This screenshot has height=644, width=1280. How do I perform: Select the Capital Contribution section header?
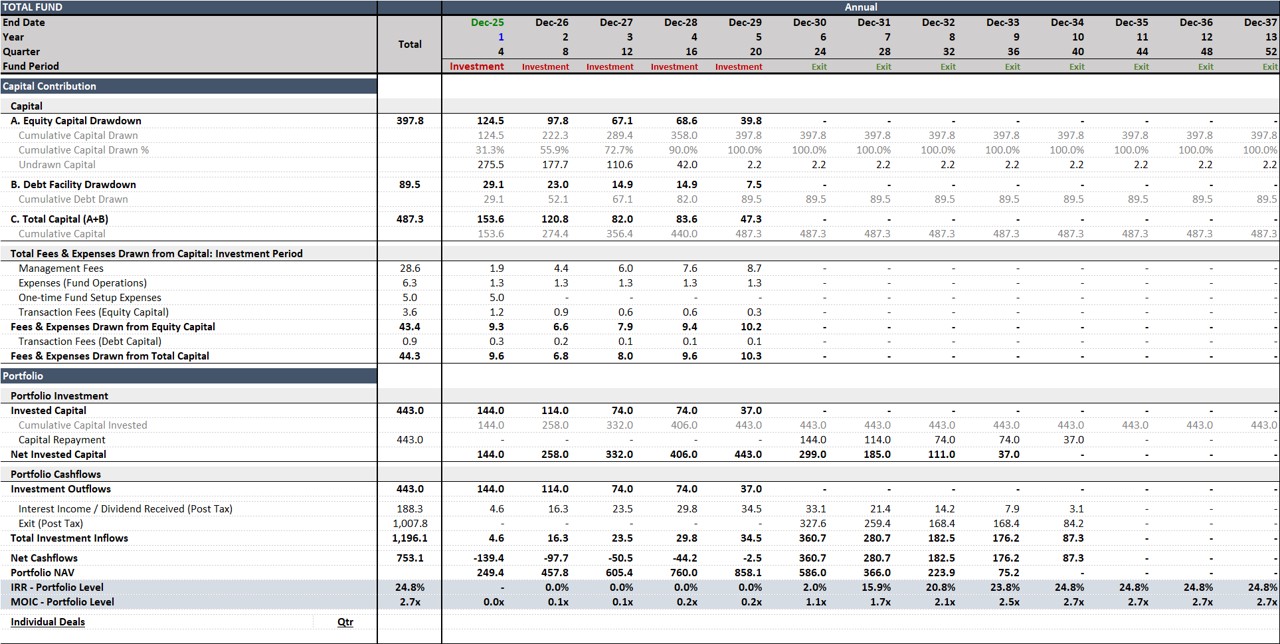188,86
